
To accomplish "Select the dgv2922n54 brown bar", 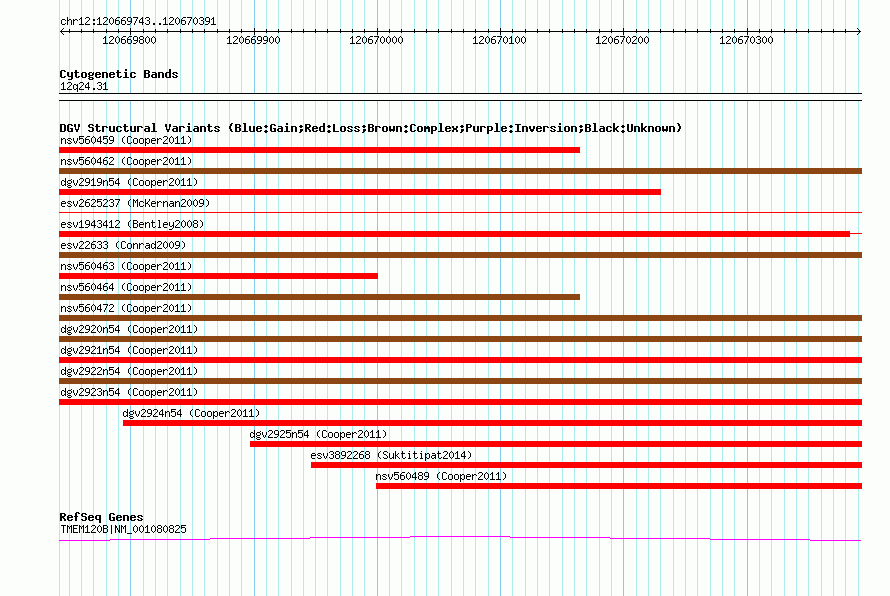I will point(460,381).
